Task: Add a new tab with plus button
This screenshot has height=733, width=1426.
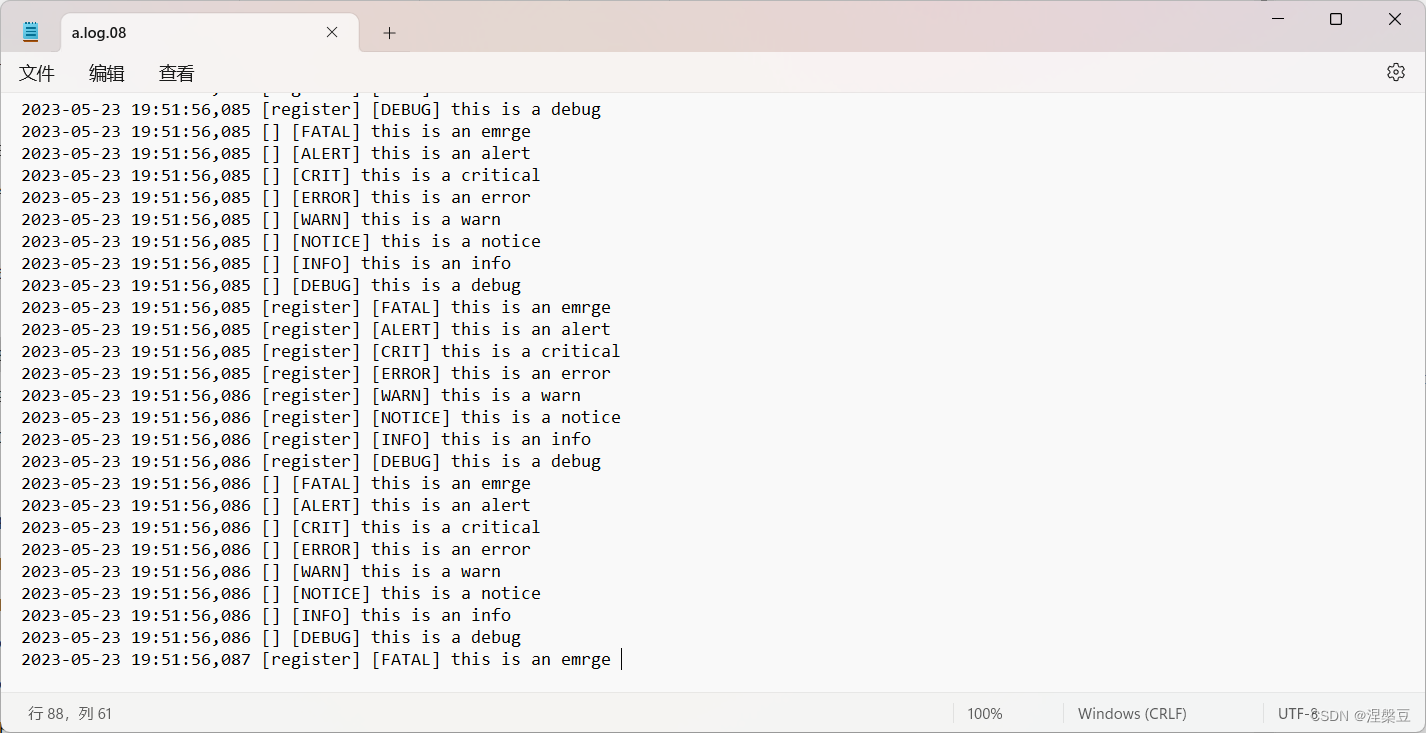Action: (389, 33)
